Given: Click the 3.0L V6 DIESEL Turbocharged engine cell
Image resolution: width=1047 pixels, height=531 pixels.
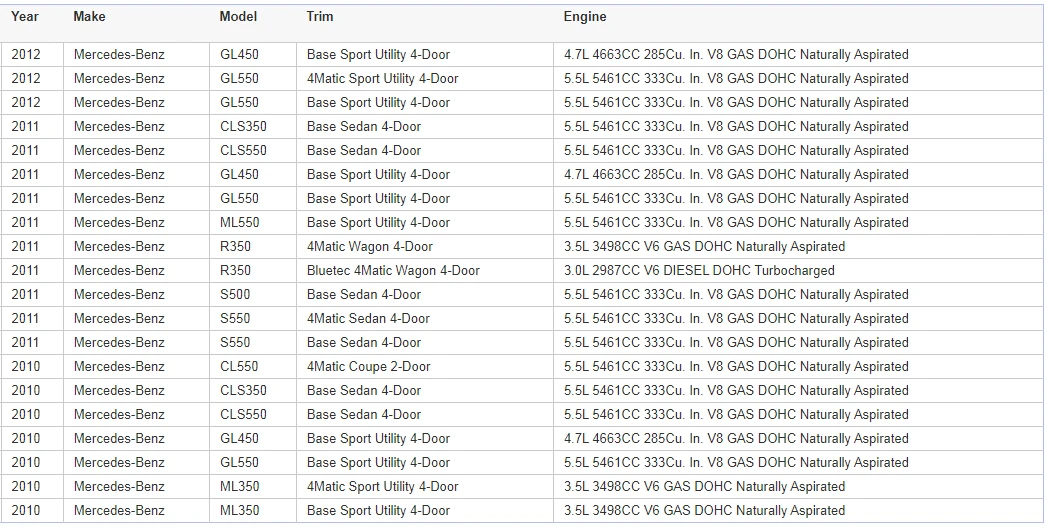Looking at the screenshot, I should pos(799,271).
